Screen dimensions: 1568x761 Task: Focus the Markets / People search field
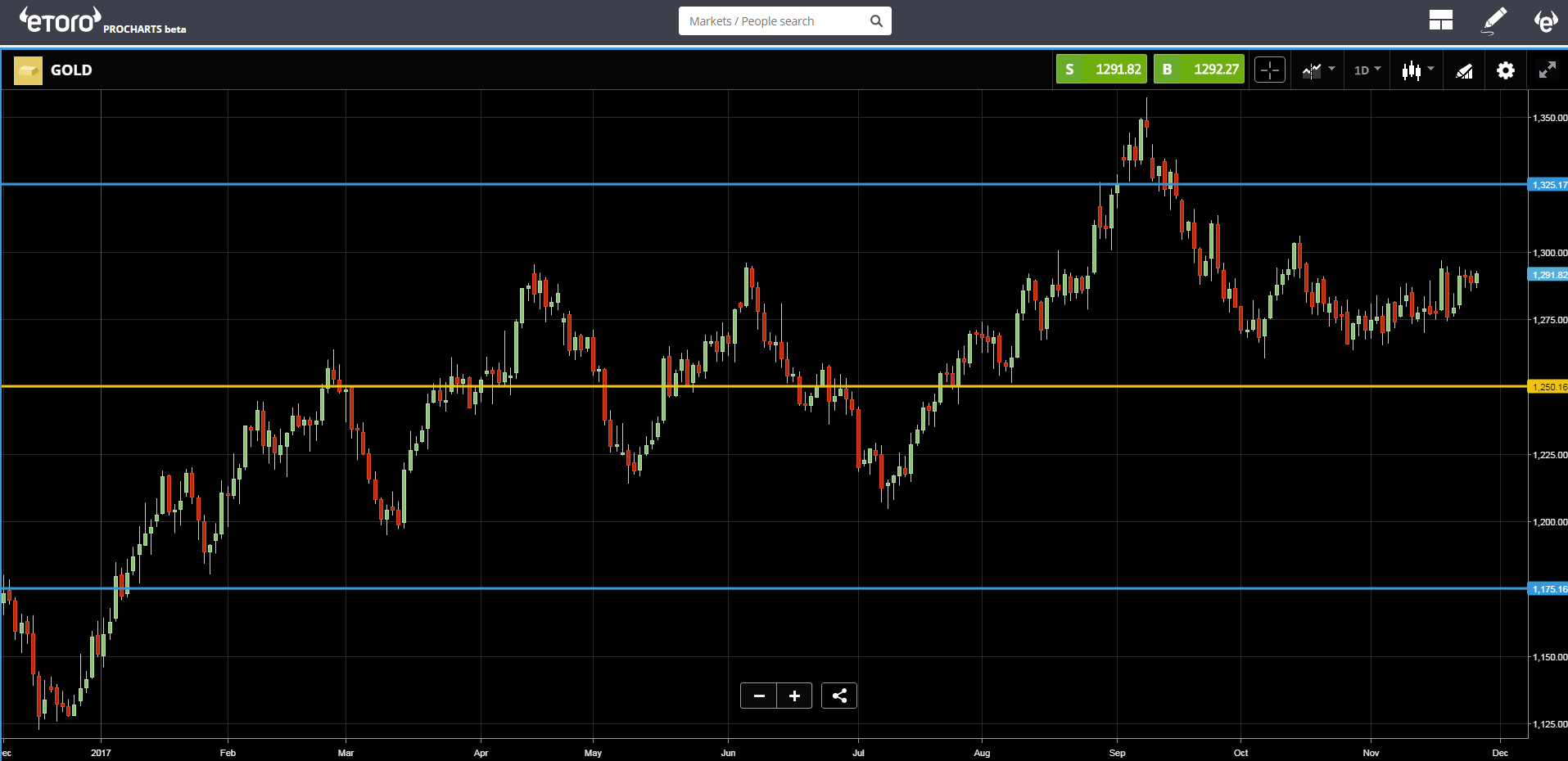point(784,21)
